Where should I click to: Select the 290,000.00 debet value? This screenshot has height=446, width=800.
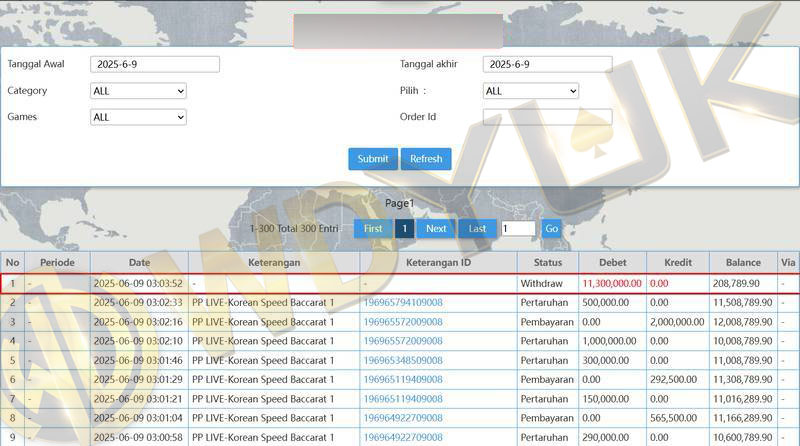click(x=606, y=437)
